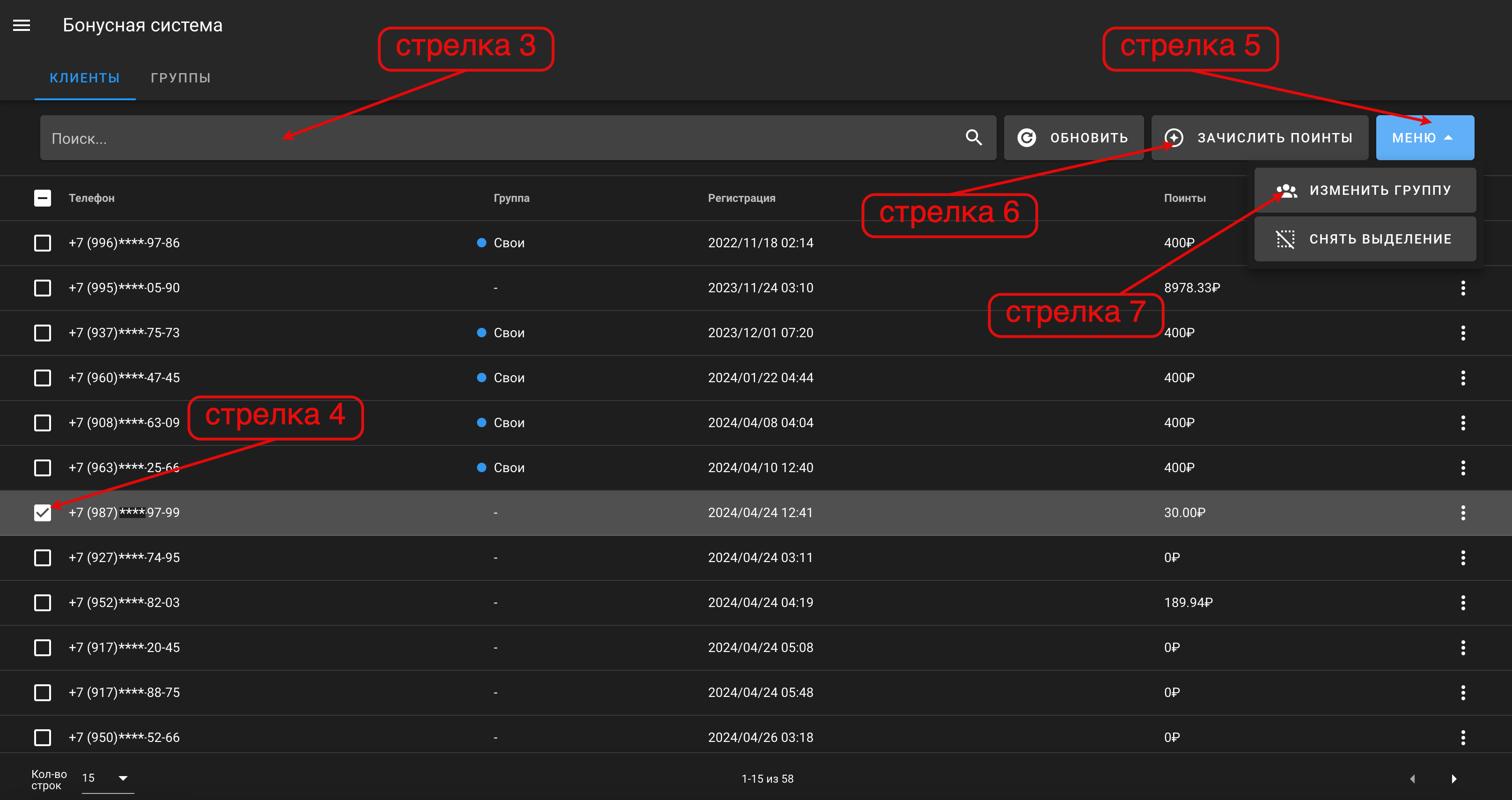Uncheck the selected +7 (987)****-97-99 row
The width and height of the screenshot is (1512, 800).
tap(42, 513)
